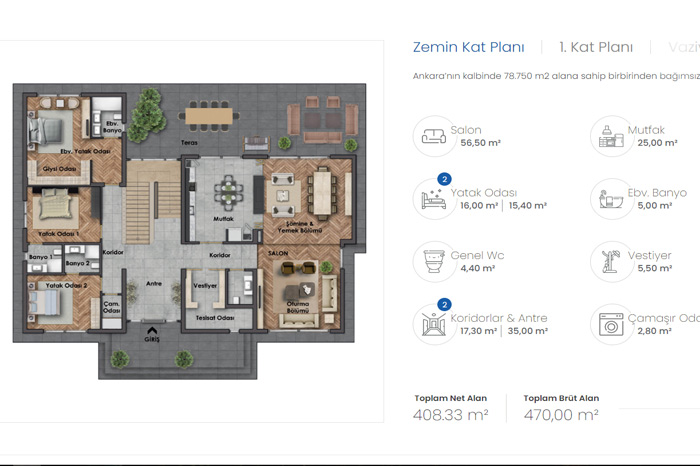This screenshot has height=466, width=700.
Task: Click the Toplam Net Alan heading
Action: (x=450, y=398)
